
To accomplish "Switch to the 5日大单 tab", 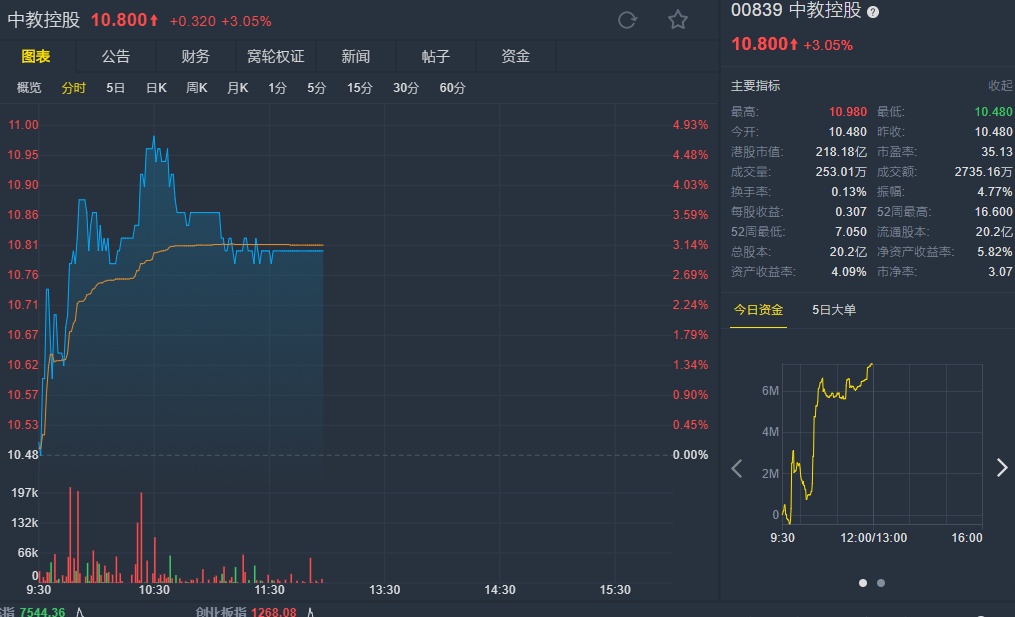I will click(834, 310).
